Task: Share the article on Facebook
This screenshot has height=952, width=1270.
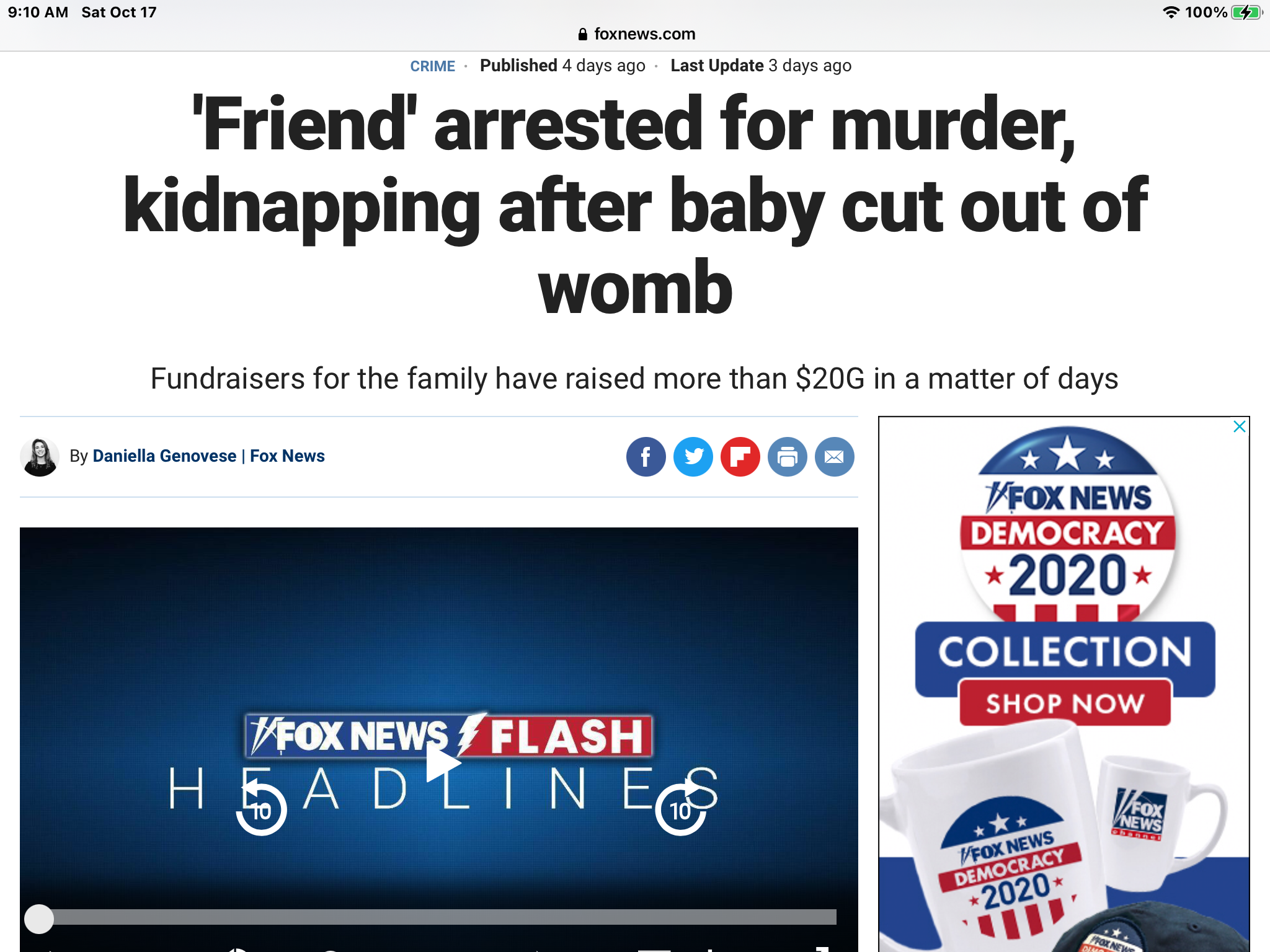Action: [x=646, y=457]
